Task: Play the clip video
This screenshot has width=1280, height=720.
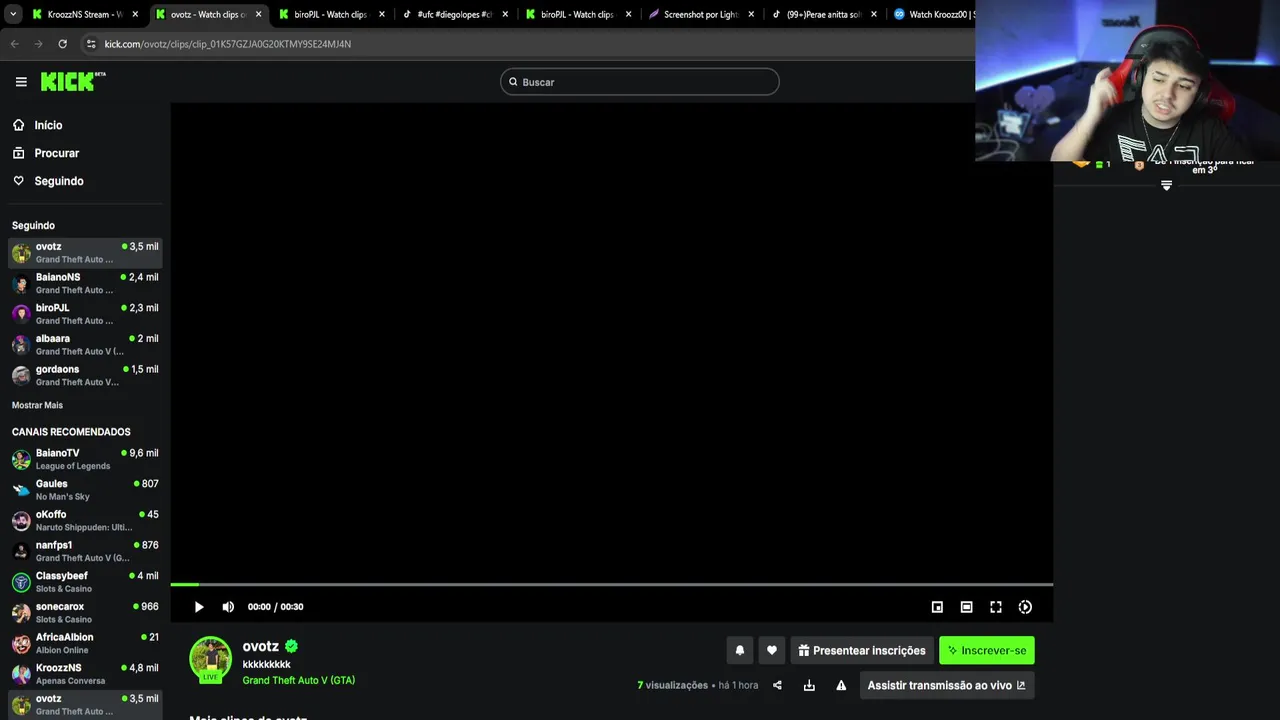Action: pyautogui.click(x=198, y=607)
